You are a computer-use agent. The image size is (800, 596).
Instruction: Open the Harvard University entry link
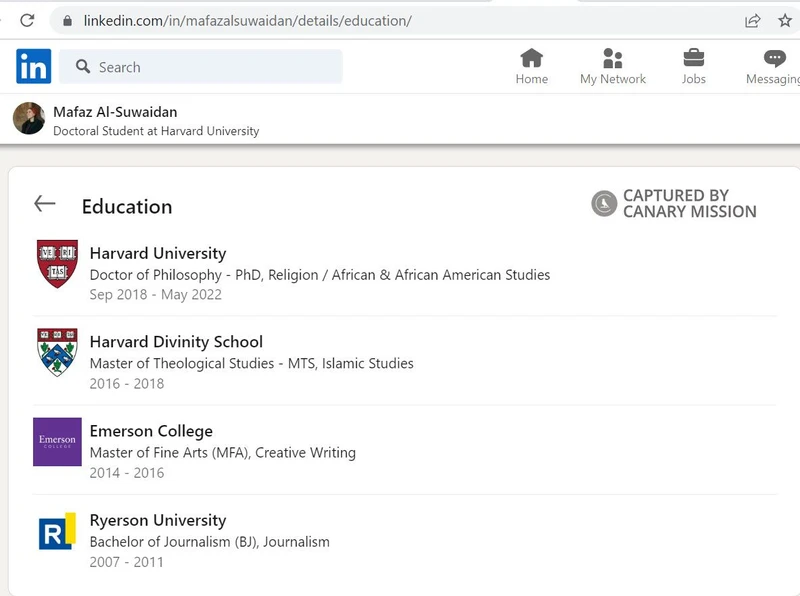click(x=158, y=253)
